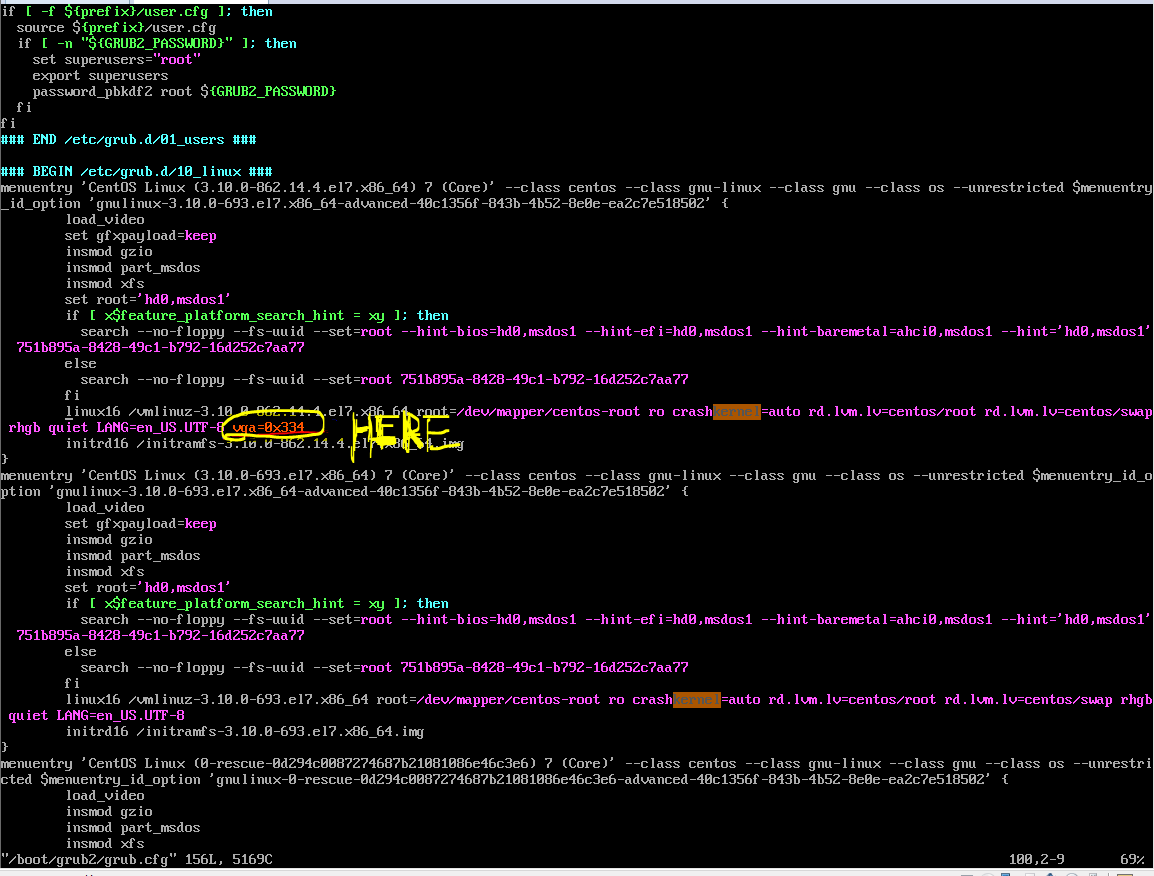This screenshot has height=876, width=1154.
Task: Click the set superusers="root" line
Action: tap(110, 59)
